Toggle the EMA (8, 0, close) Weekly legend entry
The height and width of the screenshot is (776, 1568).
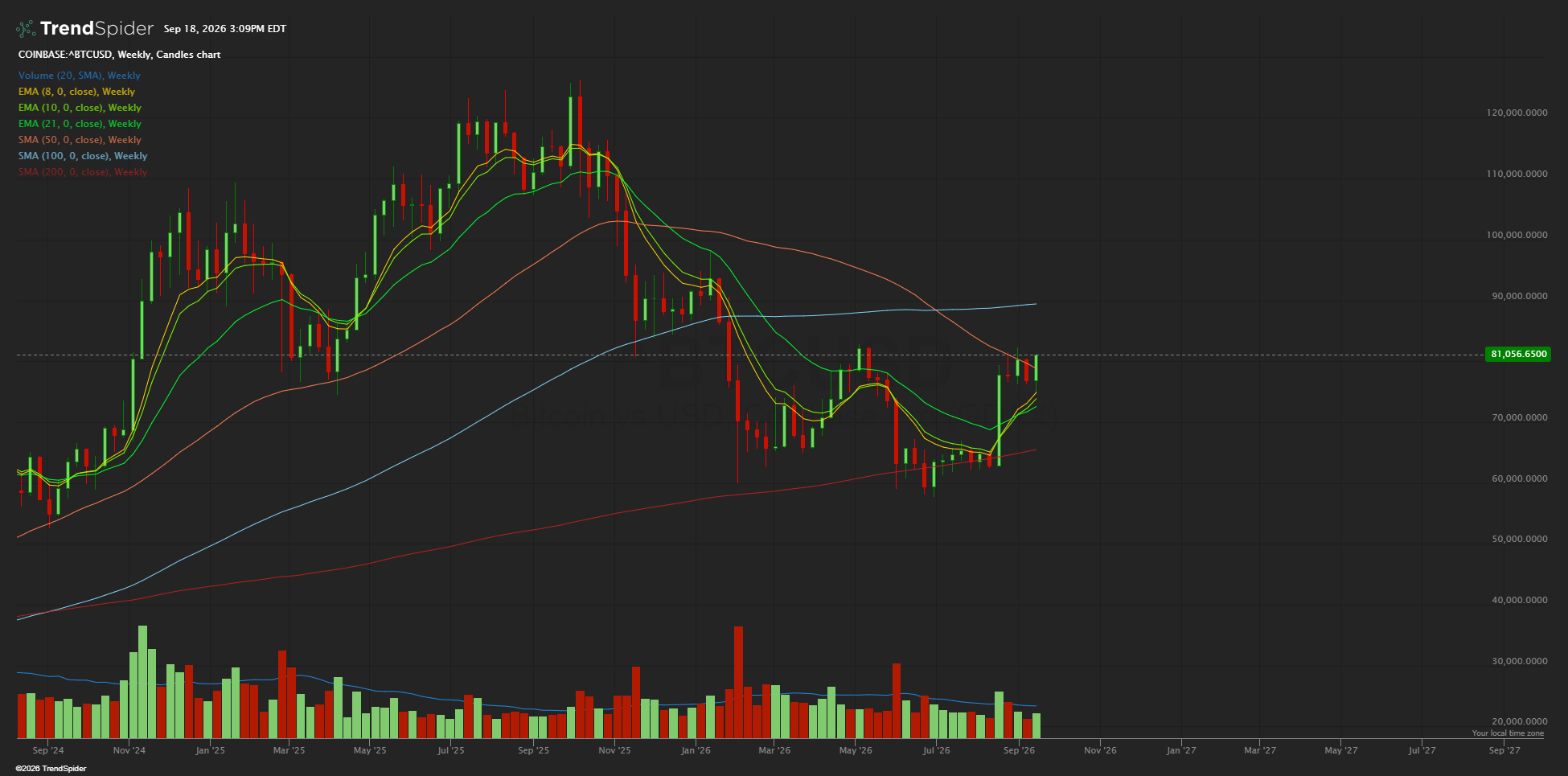coord(77,92)
